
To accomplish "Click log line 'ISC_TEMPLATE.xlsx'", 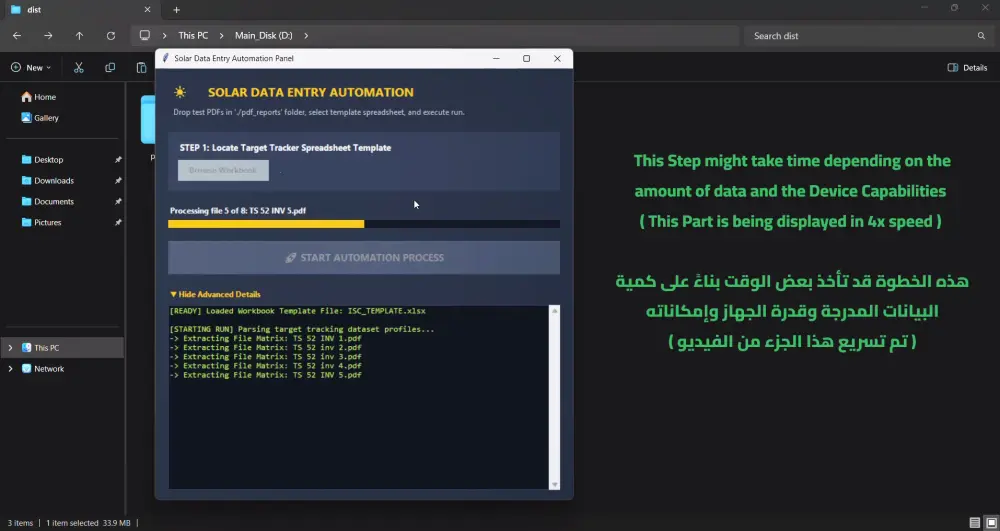I will 297,311.
